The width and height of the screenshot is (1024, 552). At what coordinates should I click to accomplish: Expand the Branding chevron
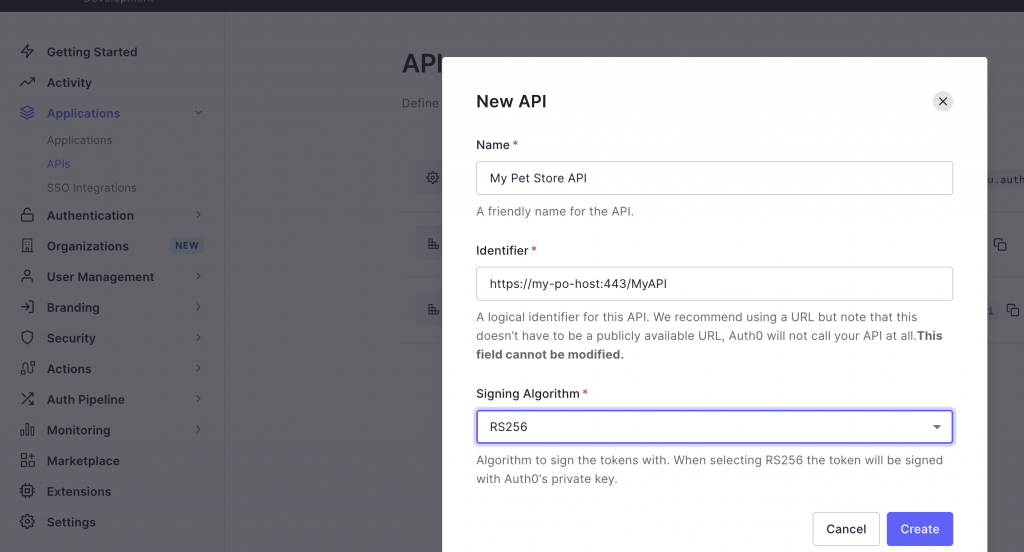[198, 306]
